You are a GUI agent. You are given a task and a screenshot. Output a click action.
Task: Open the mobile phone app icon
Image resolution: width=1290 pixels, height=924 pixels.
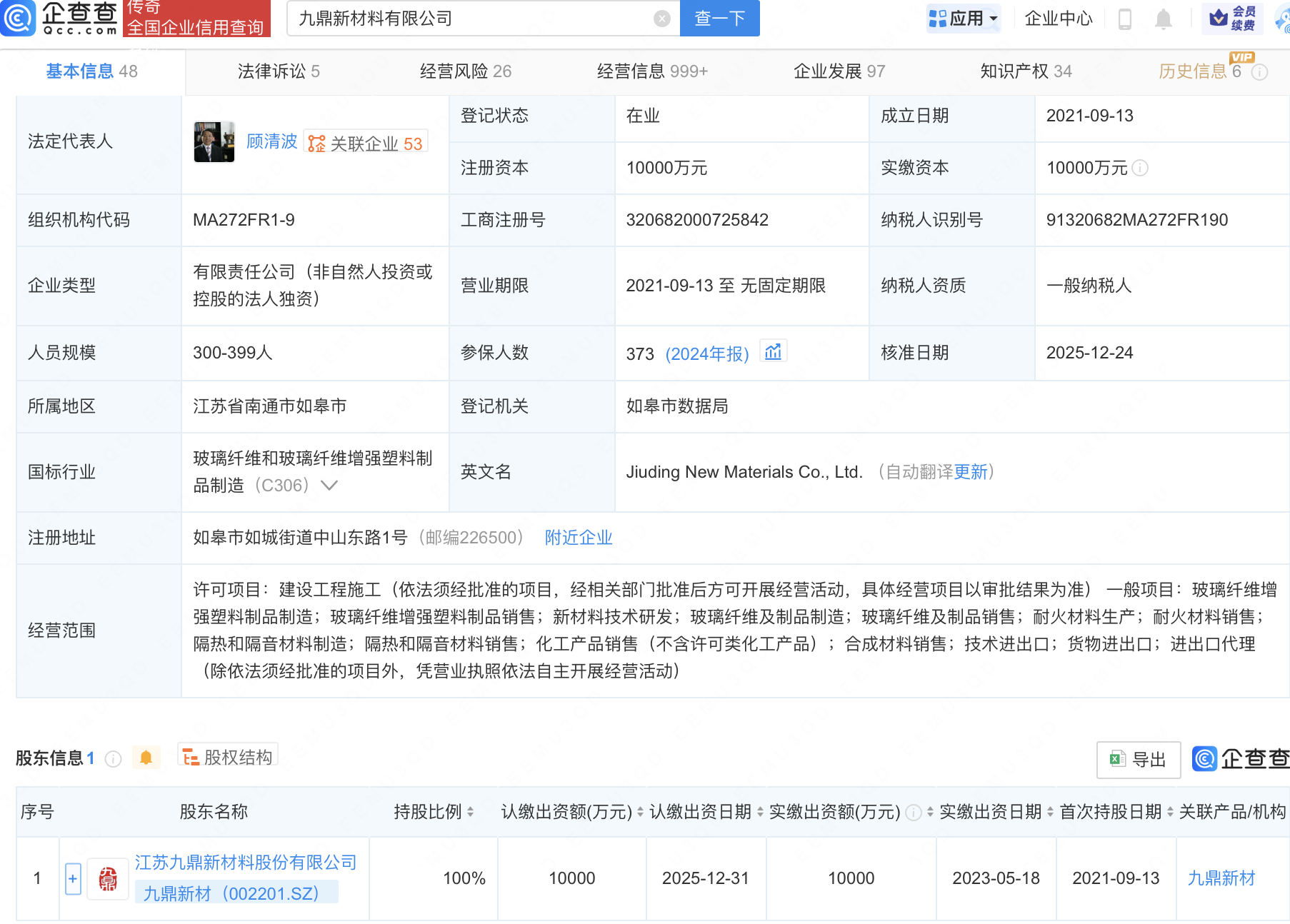pyautogui.click(x=1124, y=19)
